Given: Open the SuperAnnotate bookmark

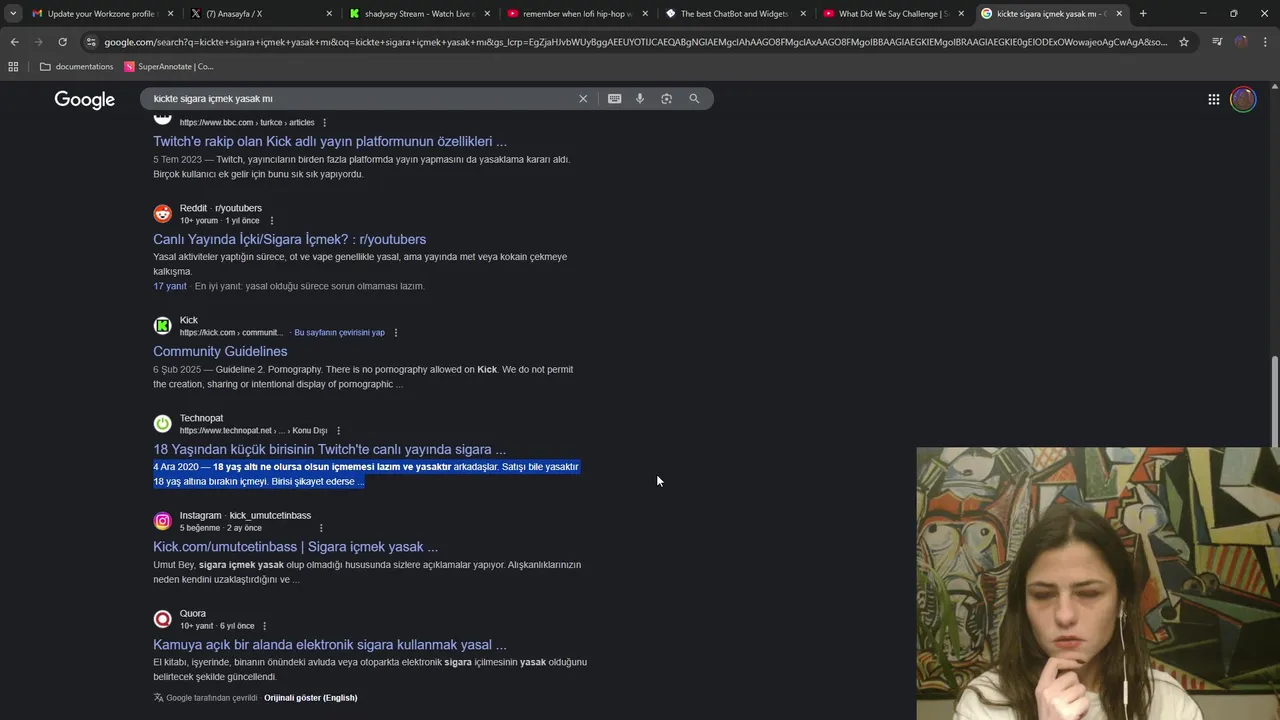Looking at the screenshot, I should pos(168,66).
